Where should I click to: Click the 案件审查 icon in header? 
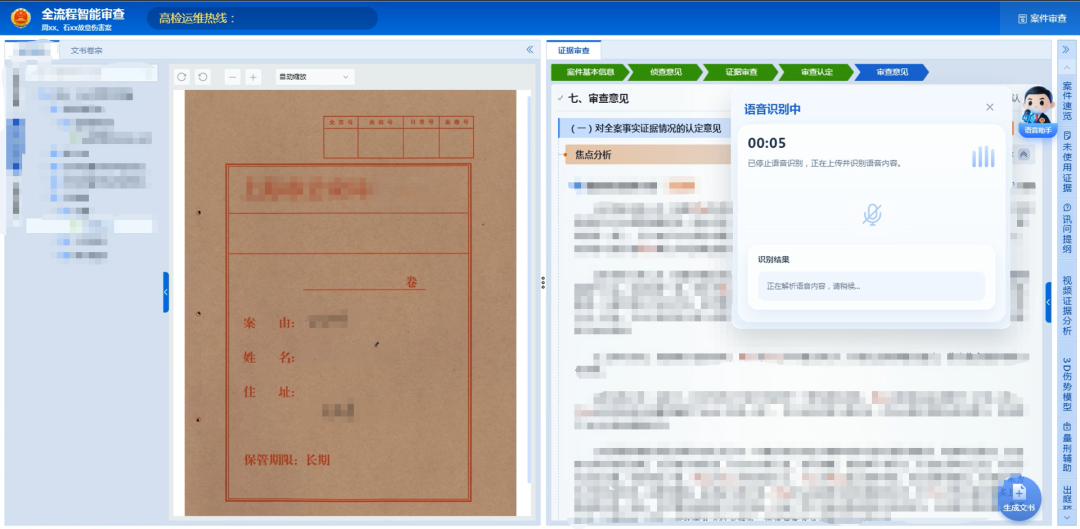(1041, 18)
